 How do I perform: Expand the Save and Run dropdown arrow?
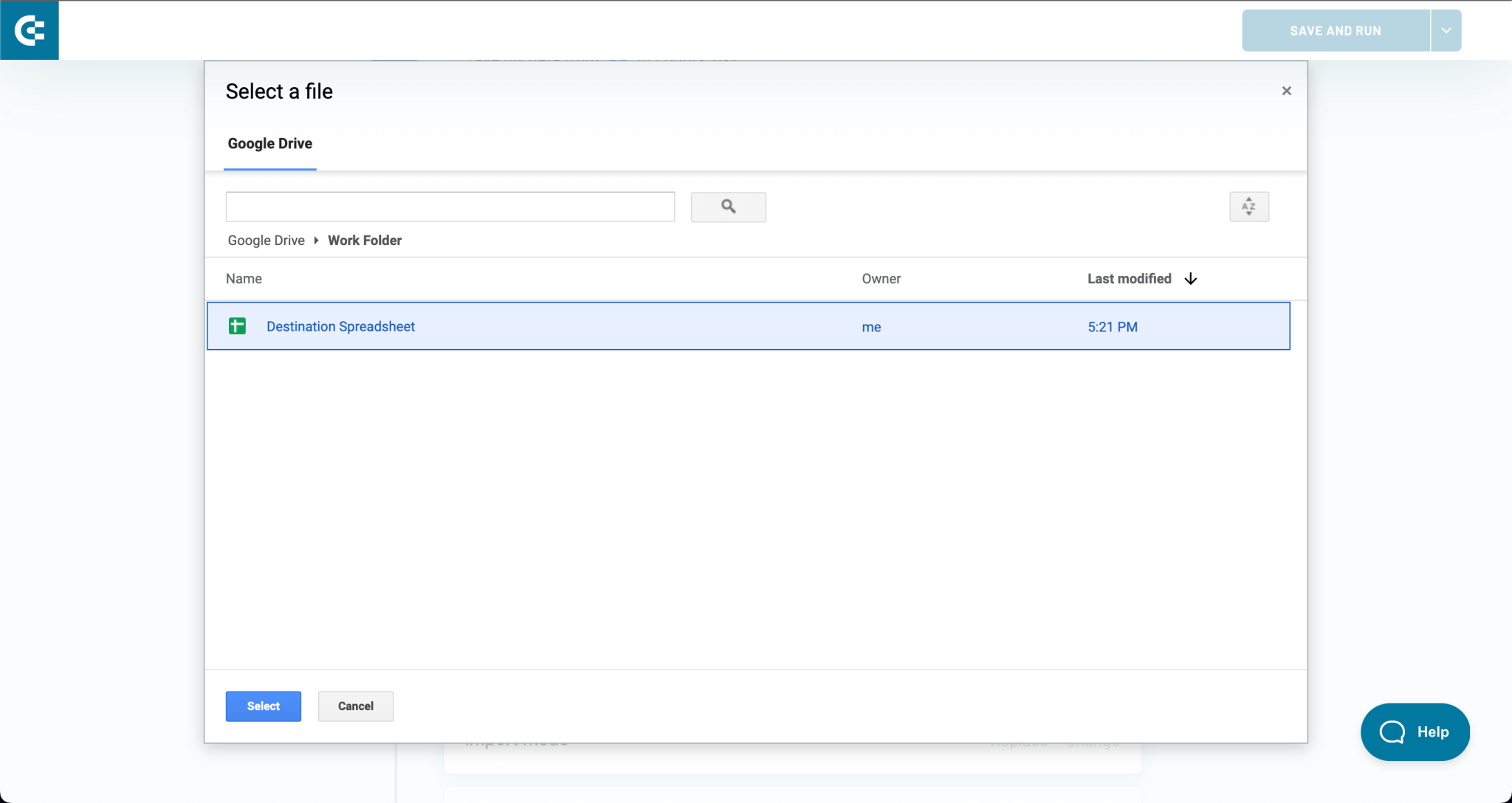point(1445,30)
